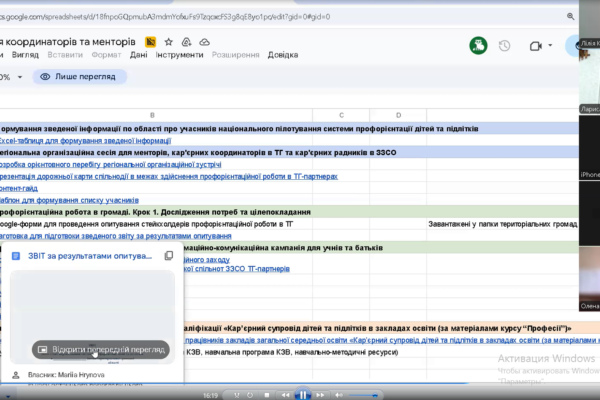
Task: Click the move-to-folder icon beside the title
Action: point(187,42)
